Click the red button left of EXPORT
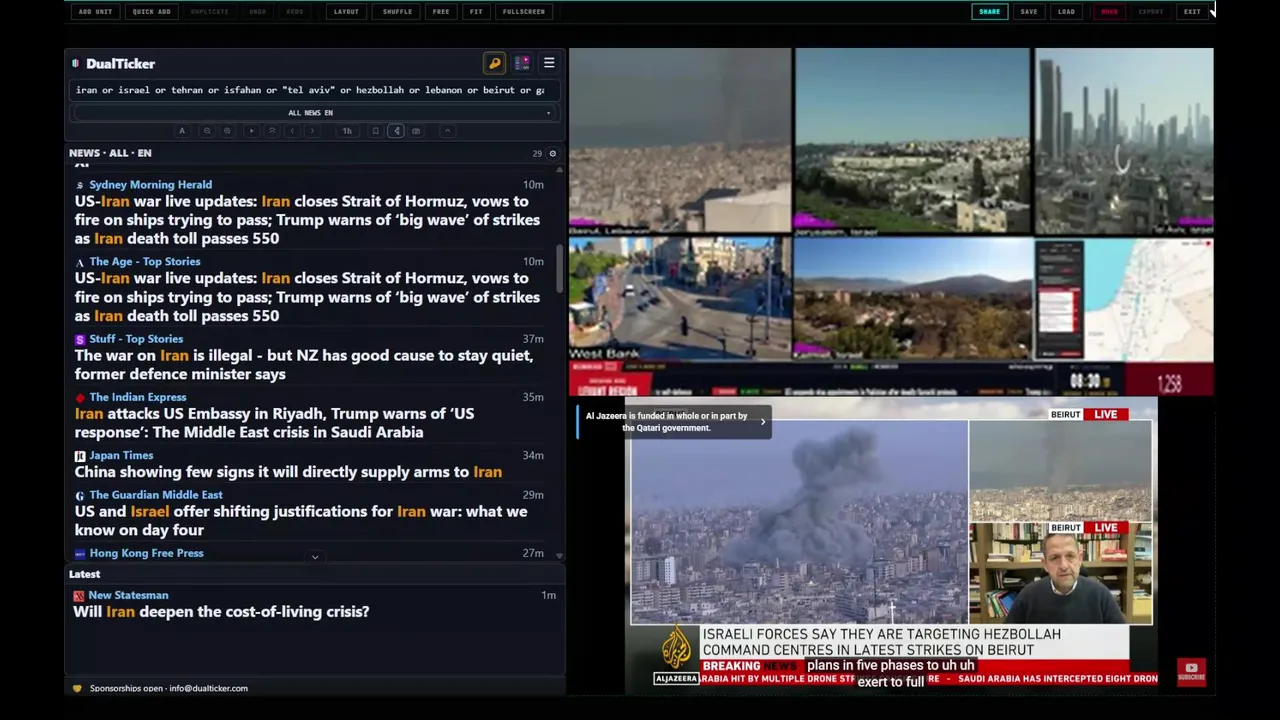Screen dimensions: 1280x720 click(x=1109, y=12)
